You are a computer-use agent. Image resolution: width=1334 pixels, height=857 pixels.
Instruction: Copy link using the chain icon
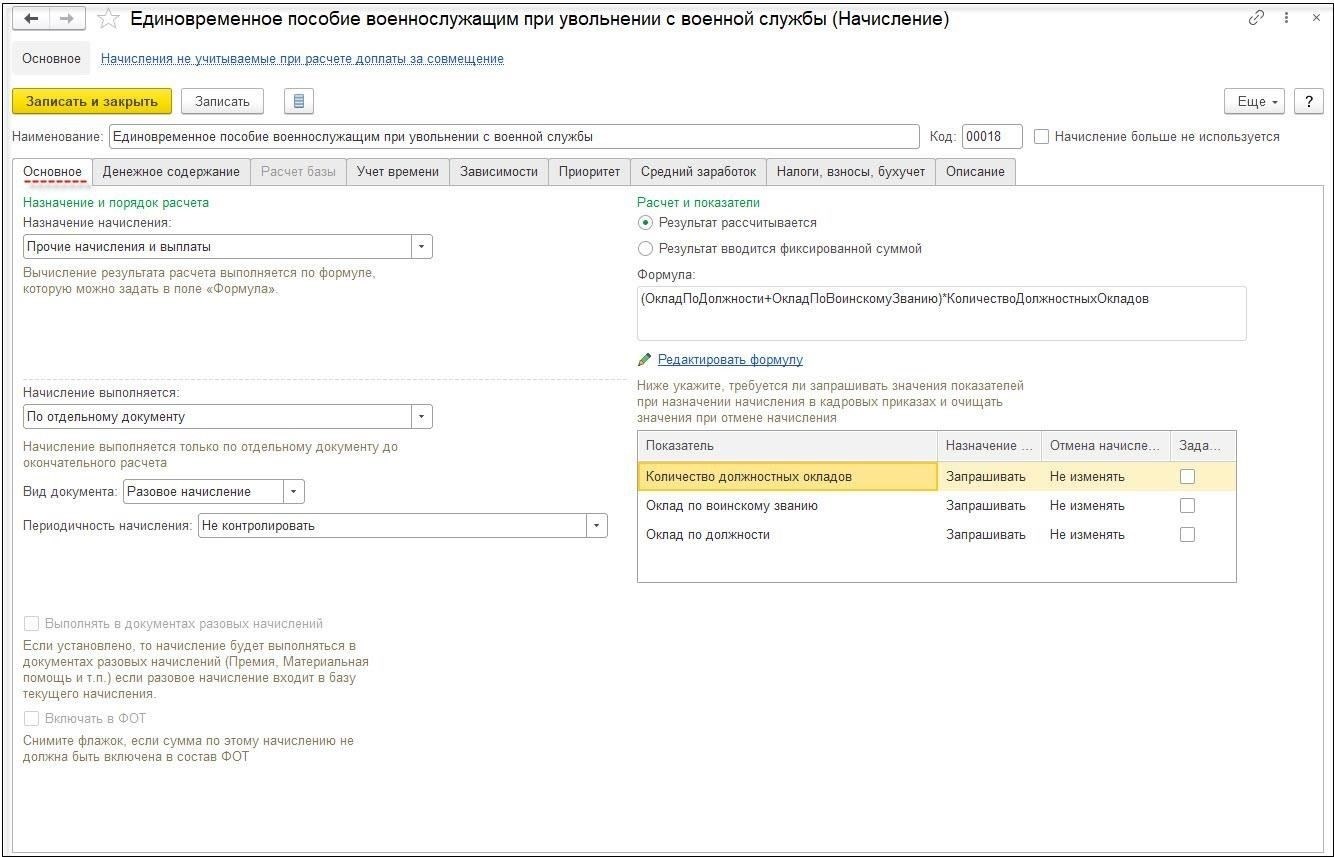click(x=1256, y=19)
